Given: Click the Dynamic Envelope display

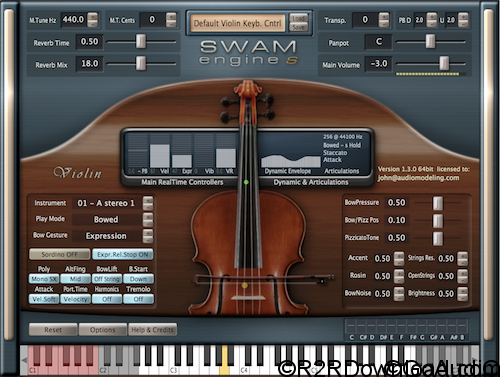Looking at the screenshot, I should point(291,161).
